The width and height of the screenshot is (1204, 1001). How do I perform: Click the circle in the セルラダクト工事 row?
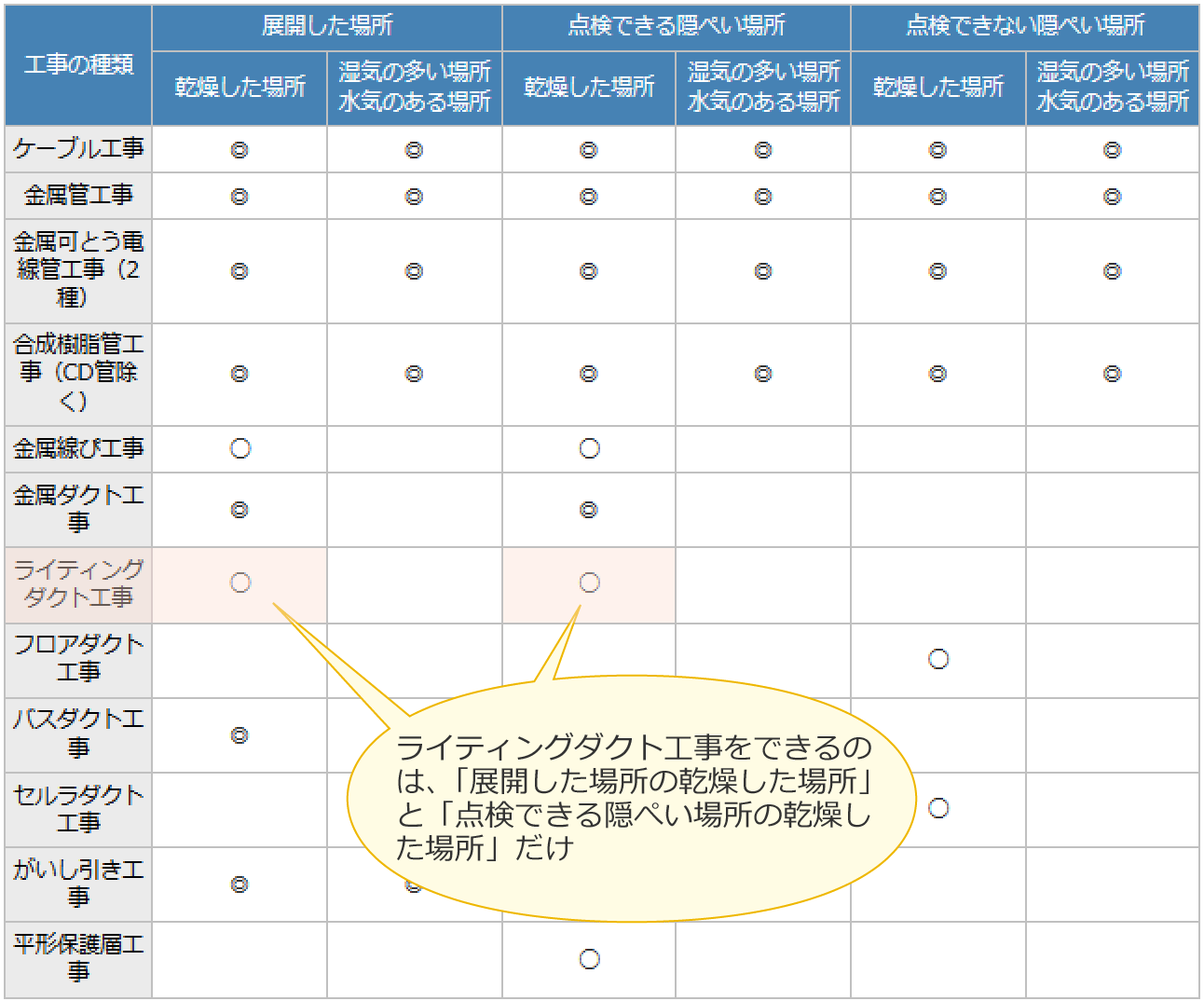(938, 808)
